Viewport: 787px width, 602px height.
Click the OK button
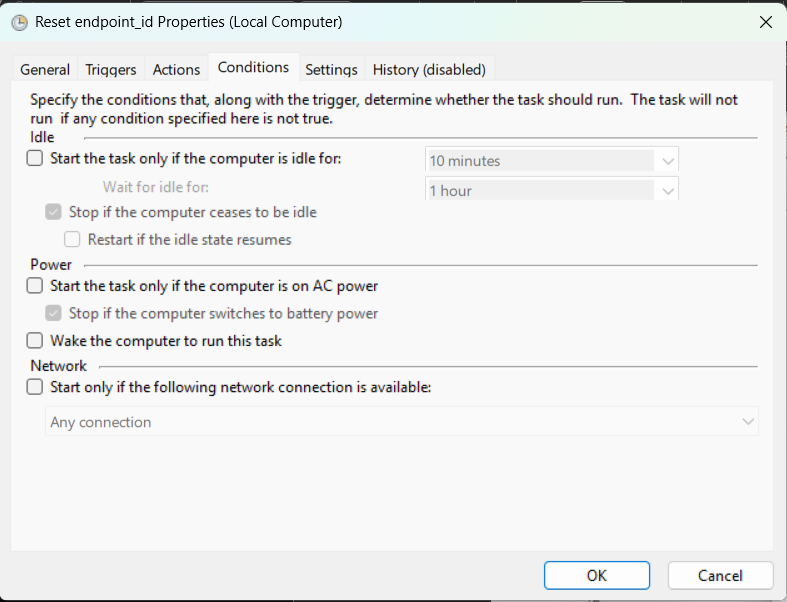pyautogui.click(x=597, y=575)
